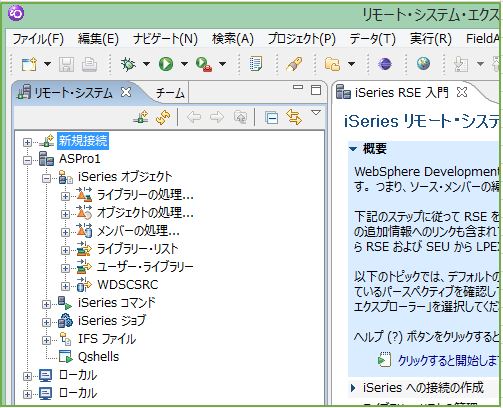
Task: Select Qshells tree item
Action: 98,357
